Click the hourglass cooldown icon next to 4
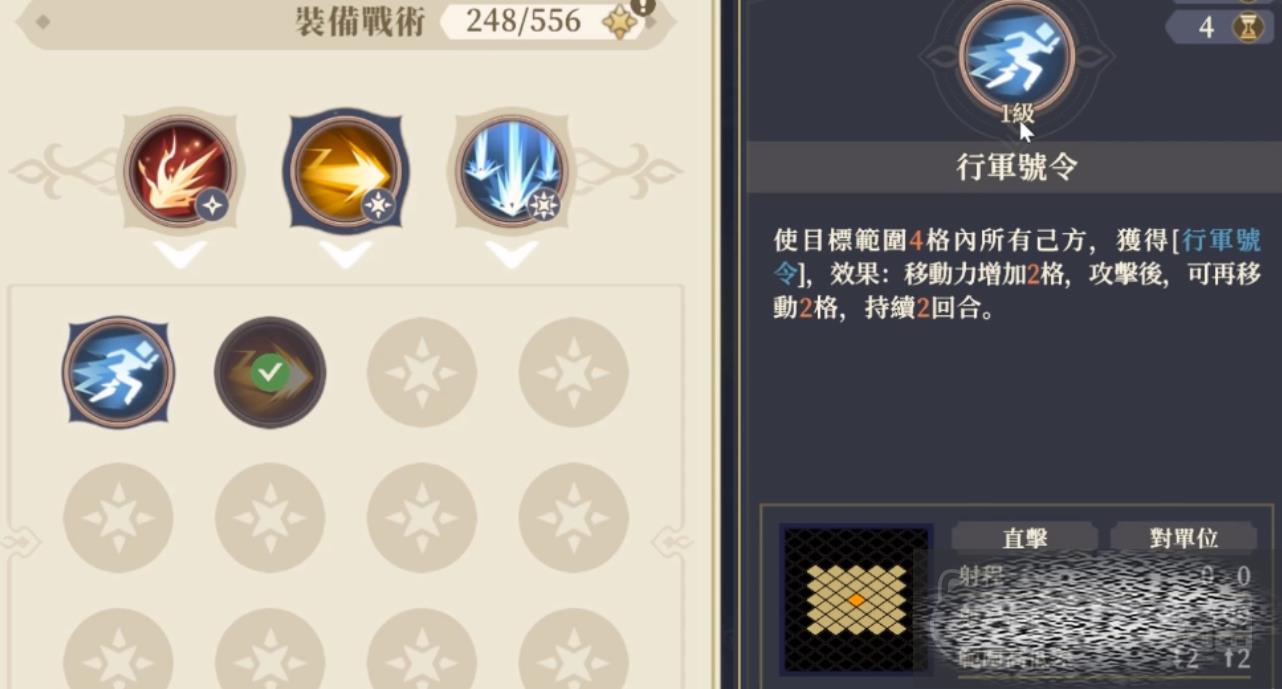Viewport: 1282px width, 689px height. pyautogui.click(x=1248, y=27)
